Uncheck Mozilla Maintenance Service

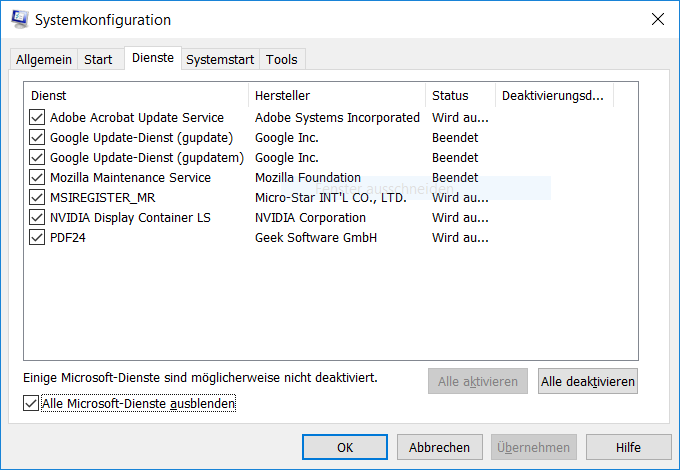[x=37, y=178]
